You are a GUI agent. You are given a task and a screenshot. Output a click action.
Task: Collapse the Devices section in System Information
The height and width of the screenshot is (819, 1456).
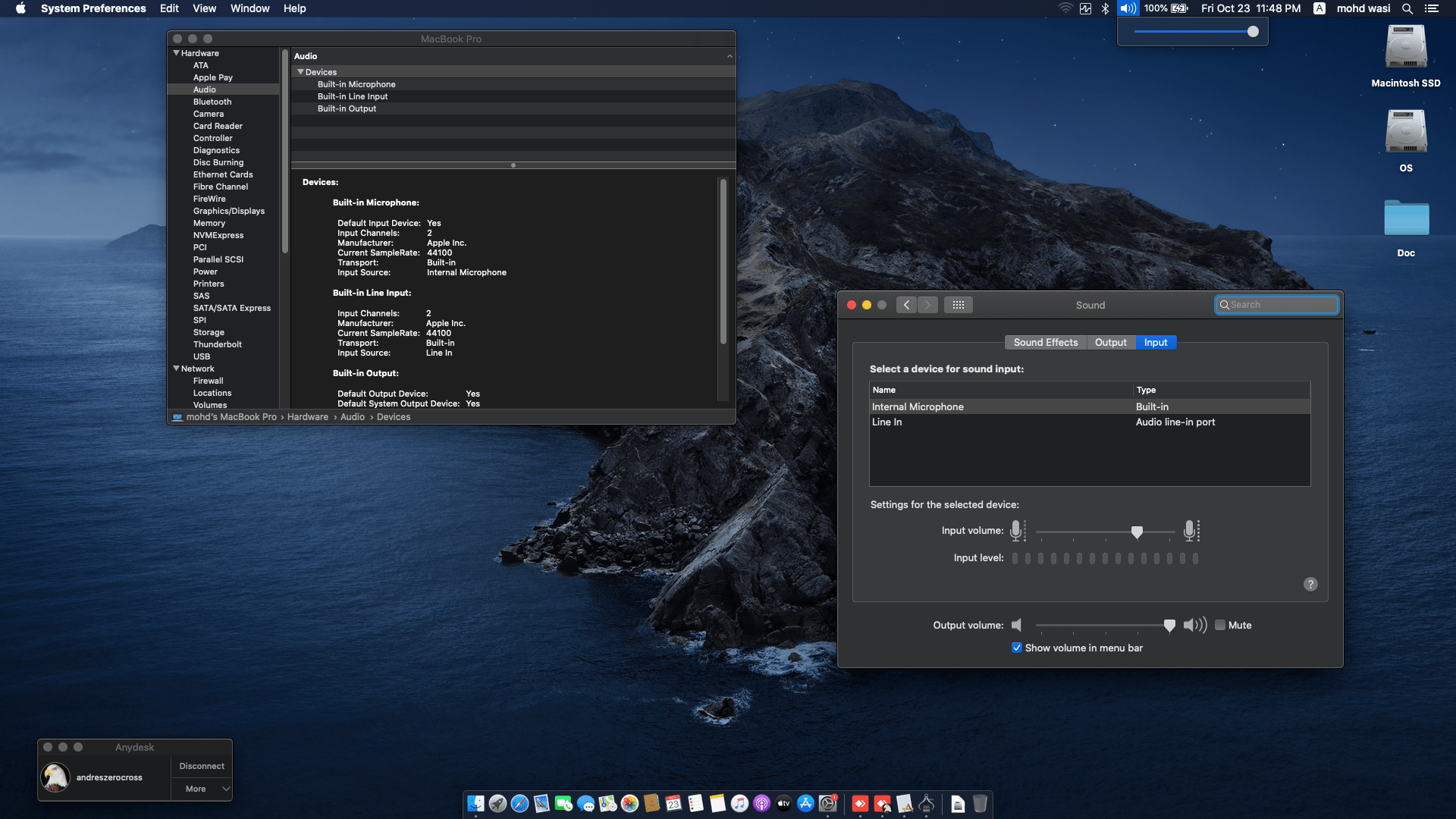click(301, 71)
